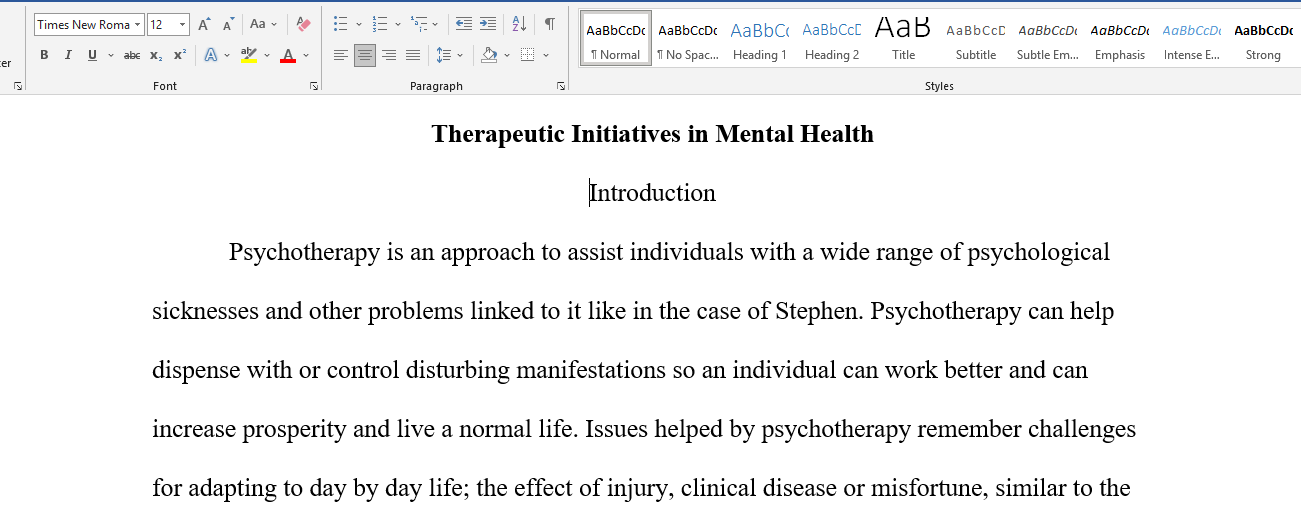Click the word 'Psychotherapy' starting first paragraph
This screenshot has width=1301, height=526.
[x=304, y=252]
